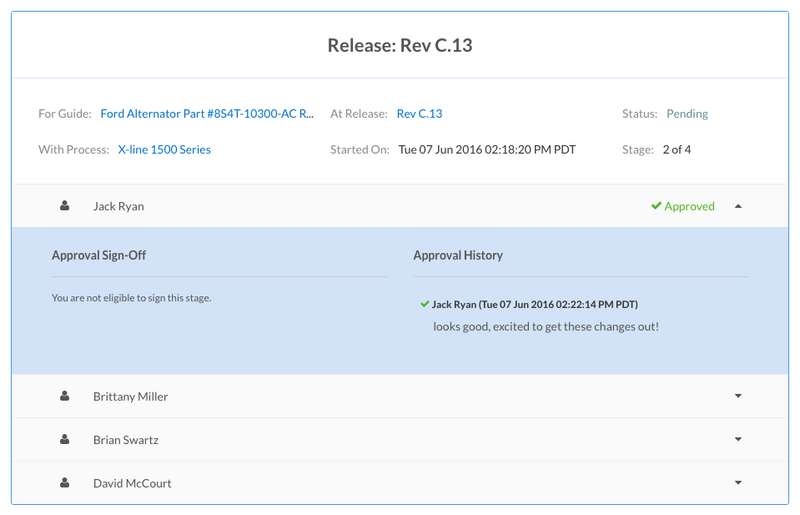
Task: Select the David McCourt name row
Action: point(132,483)
